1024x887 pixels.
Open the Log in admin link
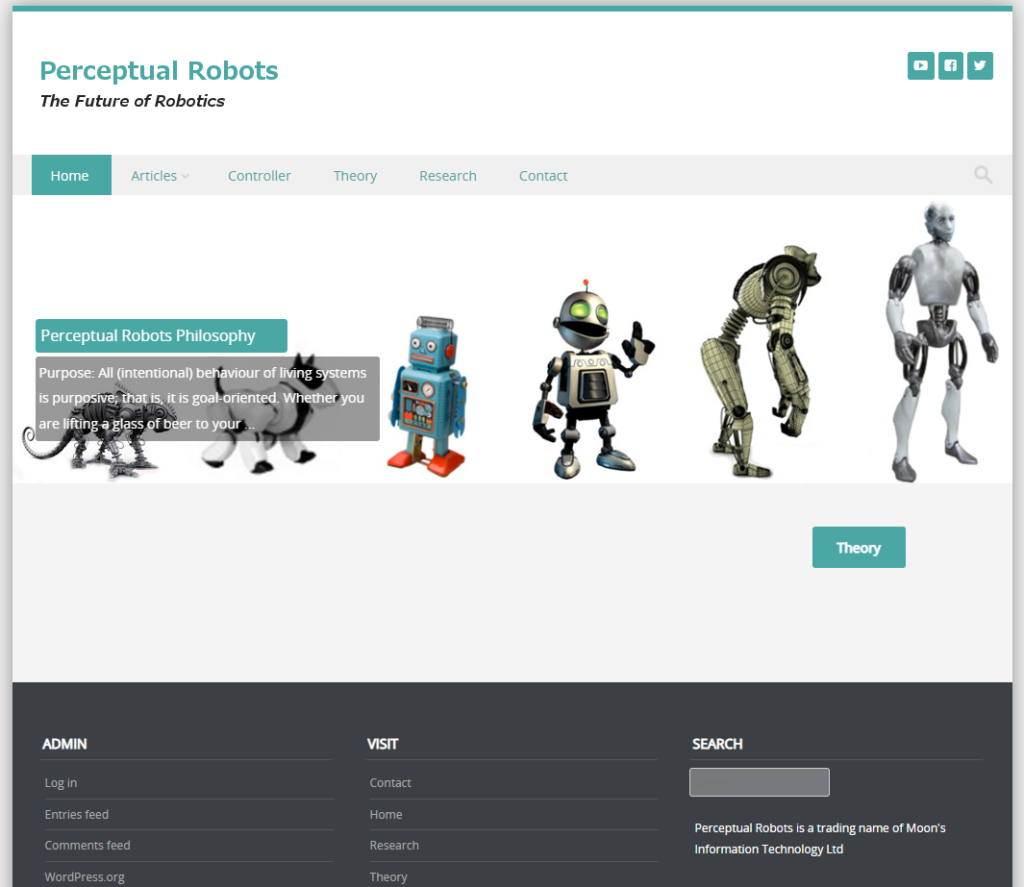coord(61,783)
